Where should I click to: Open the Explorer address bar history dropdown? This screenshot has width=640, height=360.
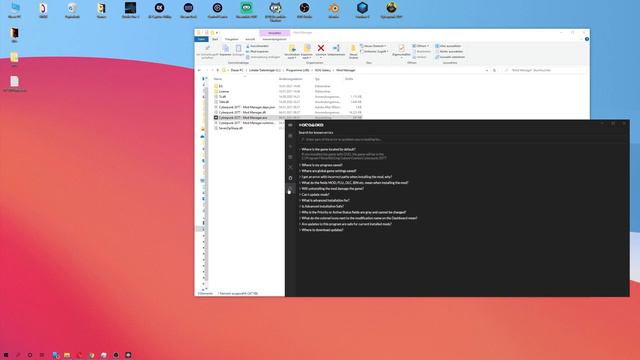(487, 70)
